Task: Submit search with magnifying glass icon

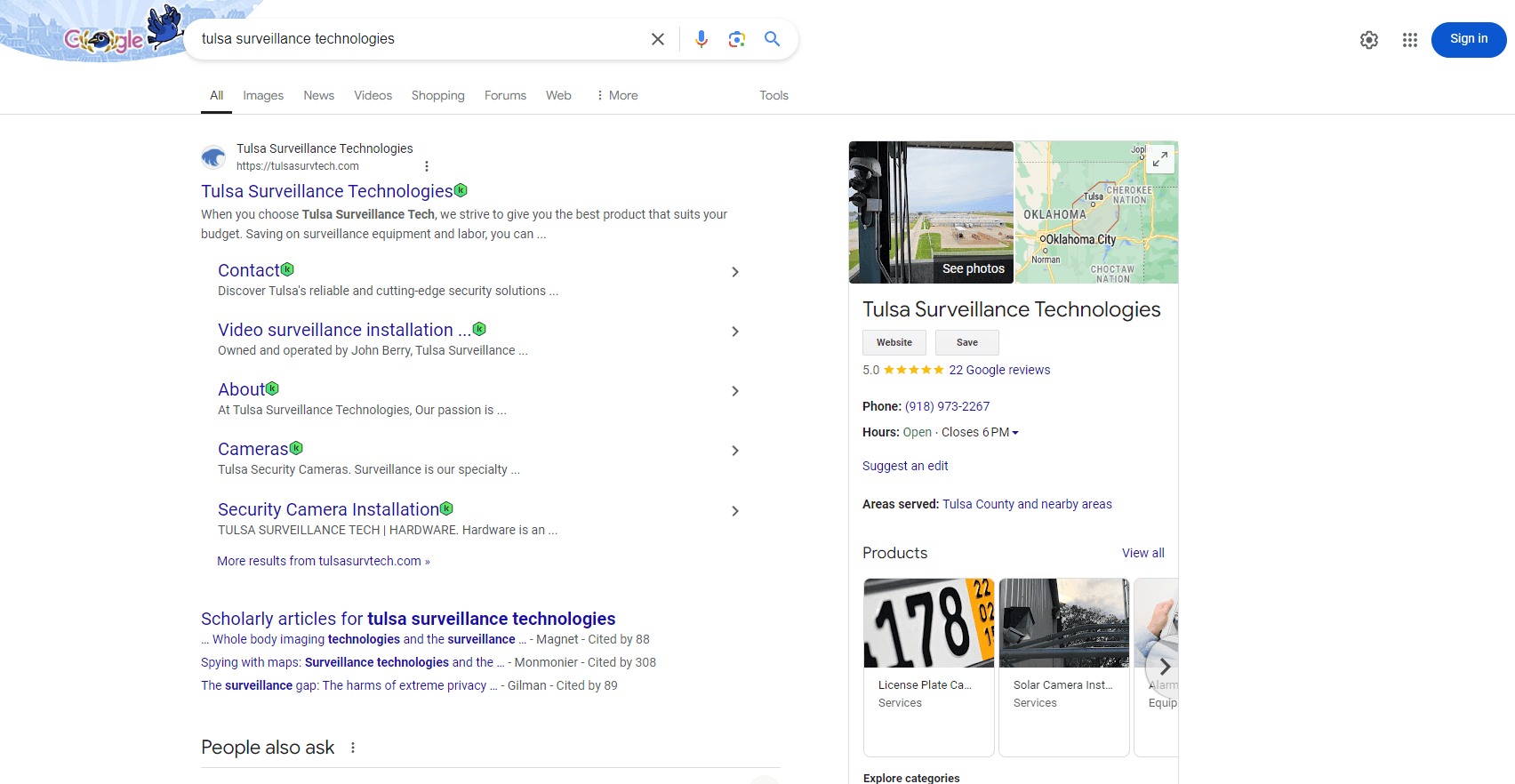Action: coord(773,39)
